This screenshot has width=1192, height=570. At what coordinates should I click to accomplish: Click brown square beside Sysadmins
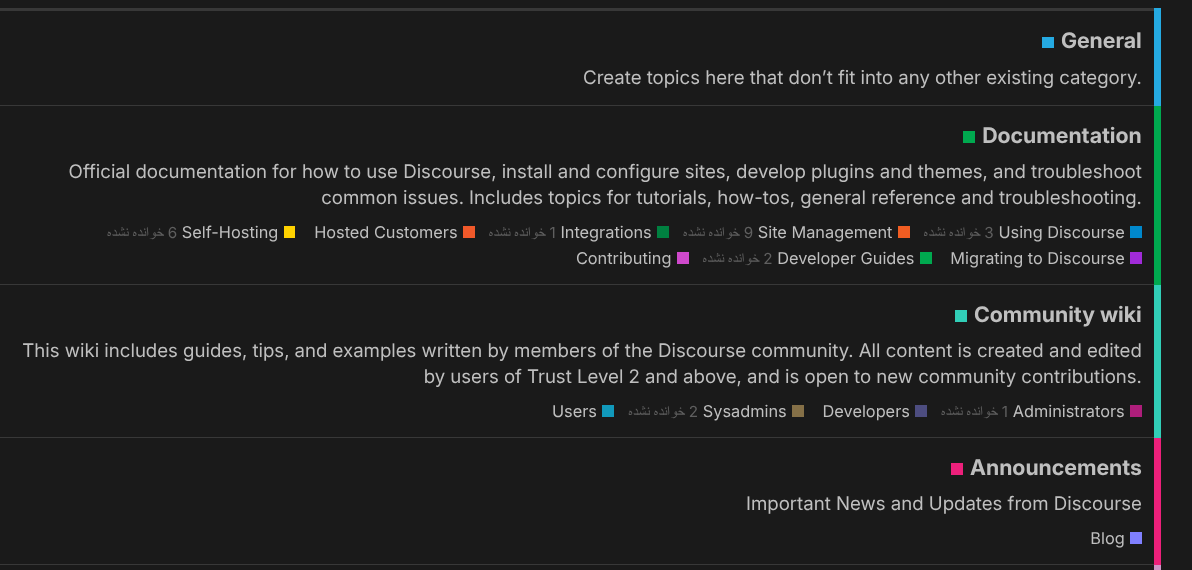coord(797,411)
